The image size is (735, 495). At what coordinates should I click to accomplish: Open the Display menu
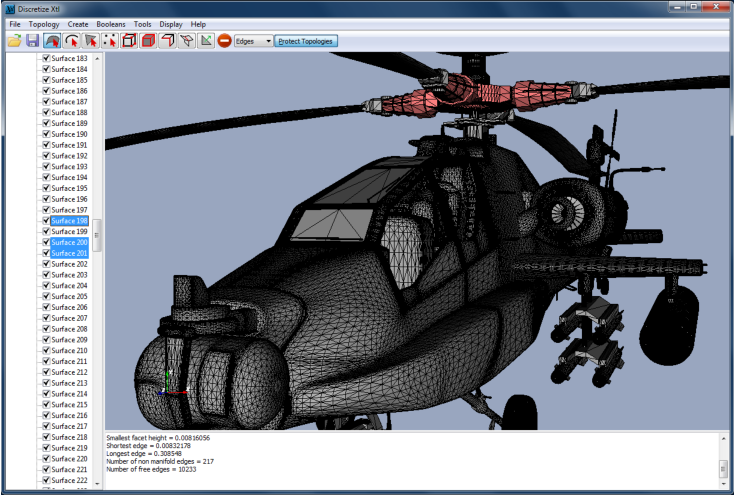[171, 23]
